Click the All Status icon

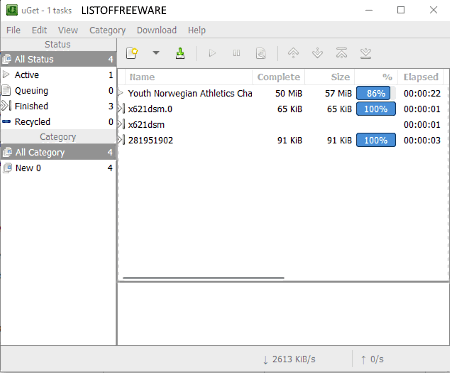point(7,59)
